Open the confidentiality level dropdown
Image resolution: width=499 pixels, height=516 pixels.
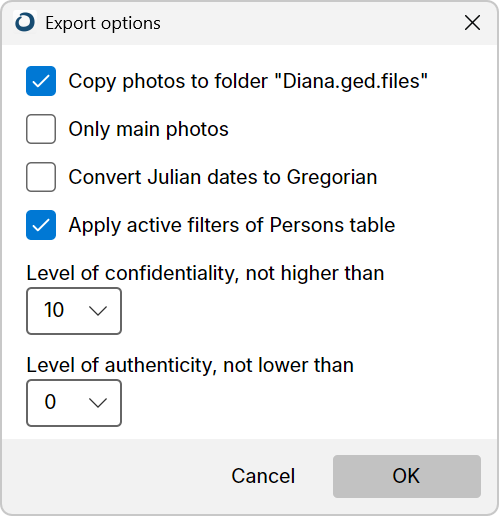74,311
